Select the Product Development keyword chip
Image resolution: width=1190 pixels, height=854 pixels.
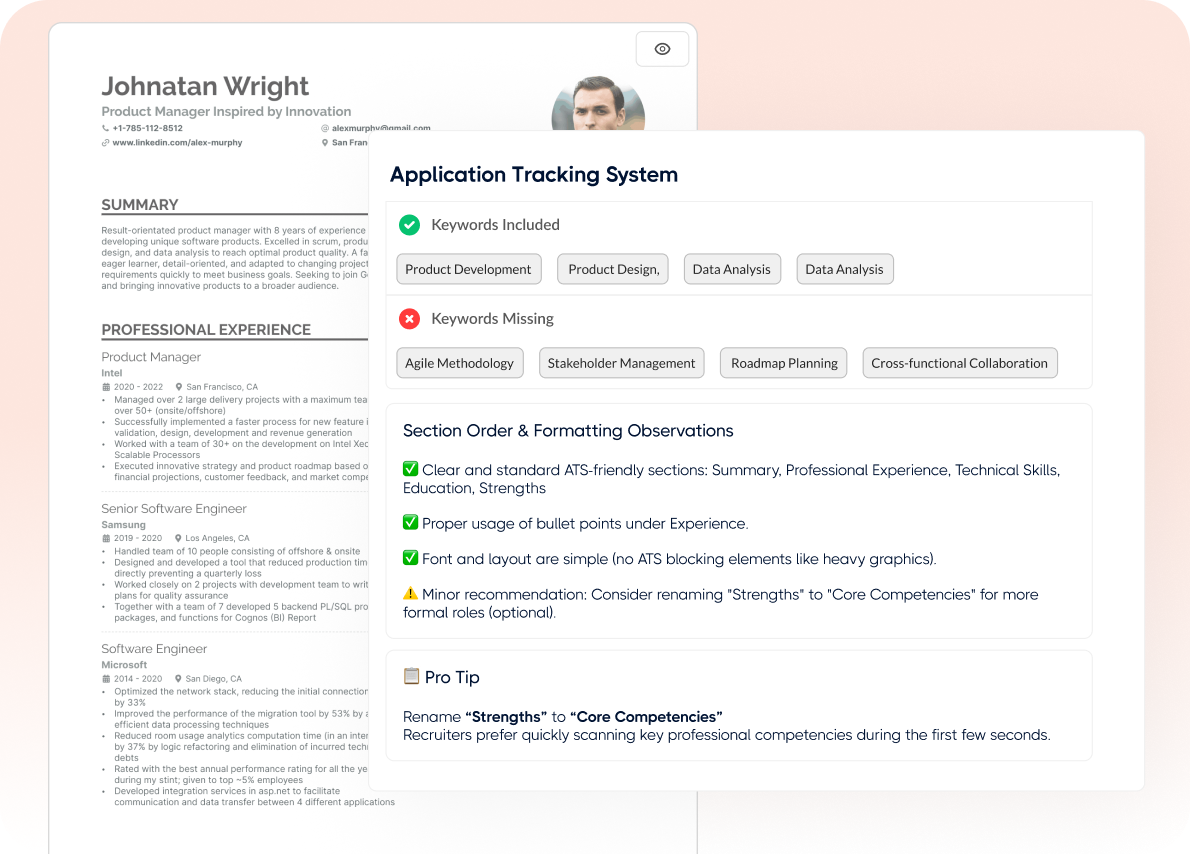pos(468,269)
